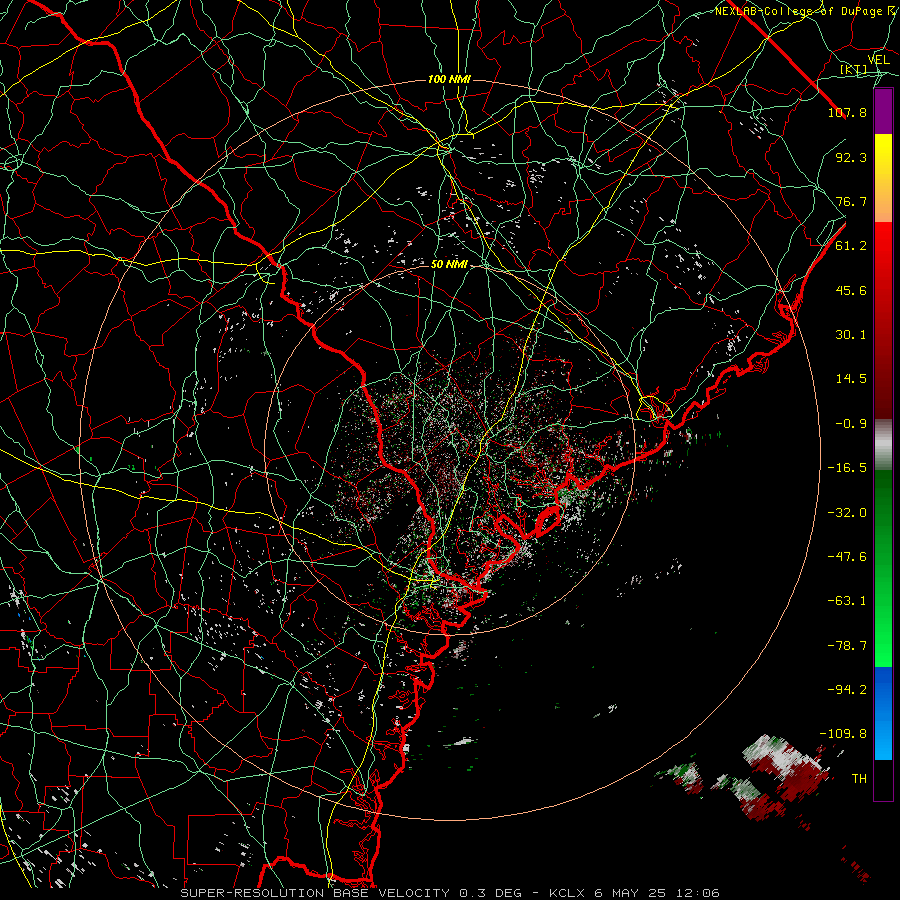Click the -109.8 legend value
Viewport: 900px width, 900px height.
click(843, 734)
